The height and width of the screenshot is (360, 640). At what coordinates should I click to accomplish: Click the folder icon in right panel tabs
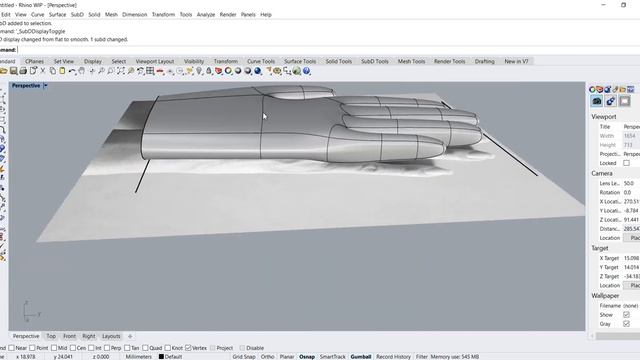[x=622, y=89]
